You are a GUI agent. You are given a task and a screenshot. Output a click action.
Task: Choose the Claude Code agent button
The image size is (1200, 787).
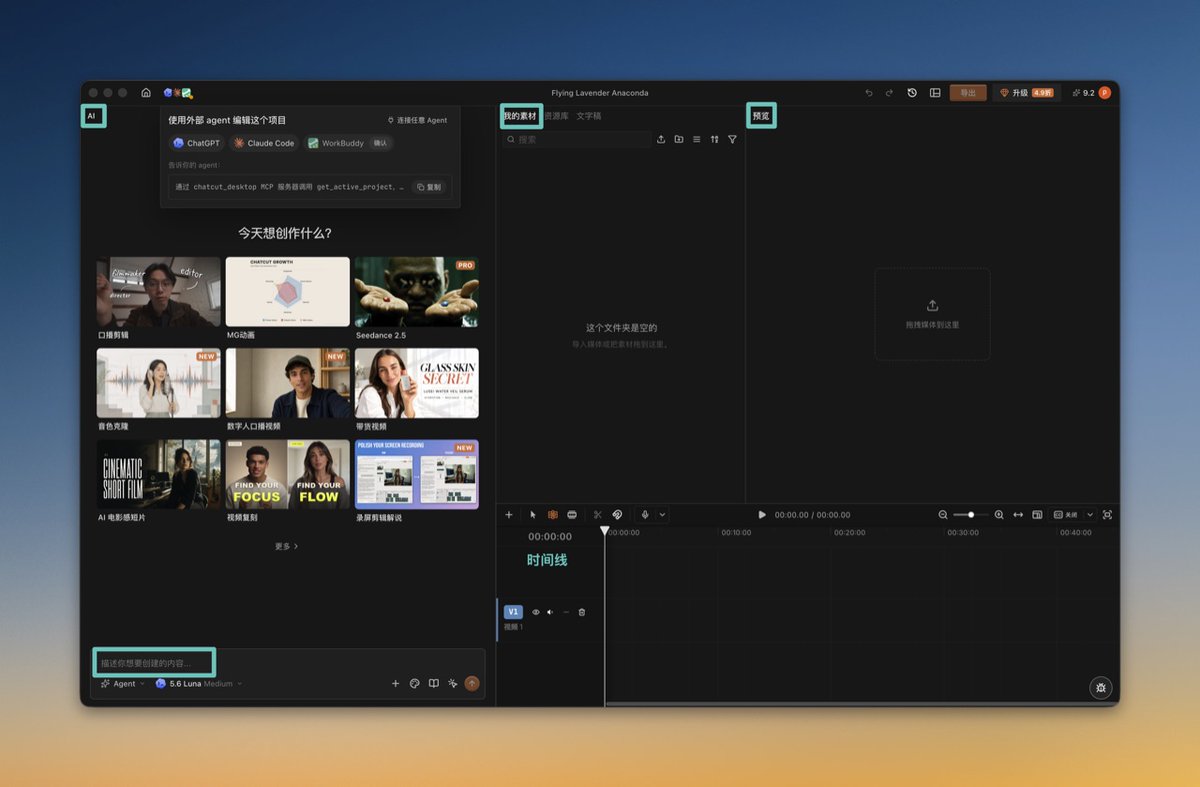264,143
